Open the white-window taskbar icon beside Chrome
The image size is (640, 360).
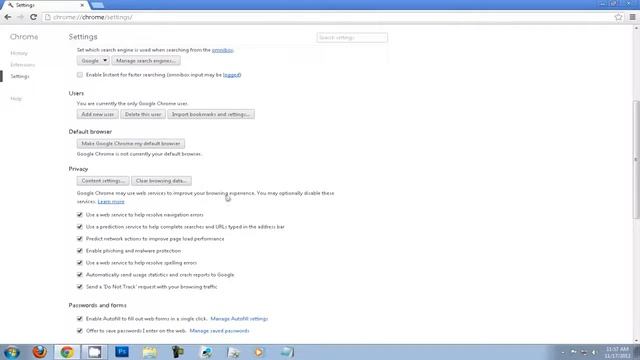pos(94,352)
